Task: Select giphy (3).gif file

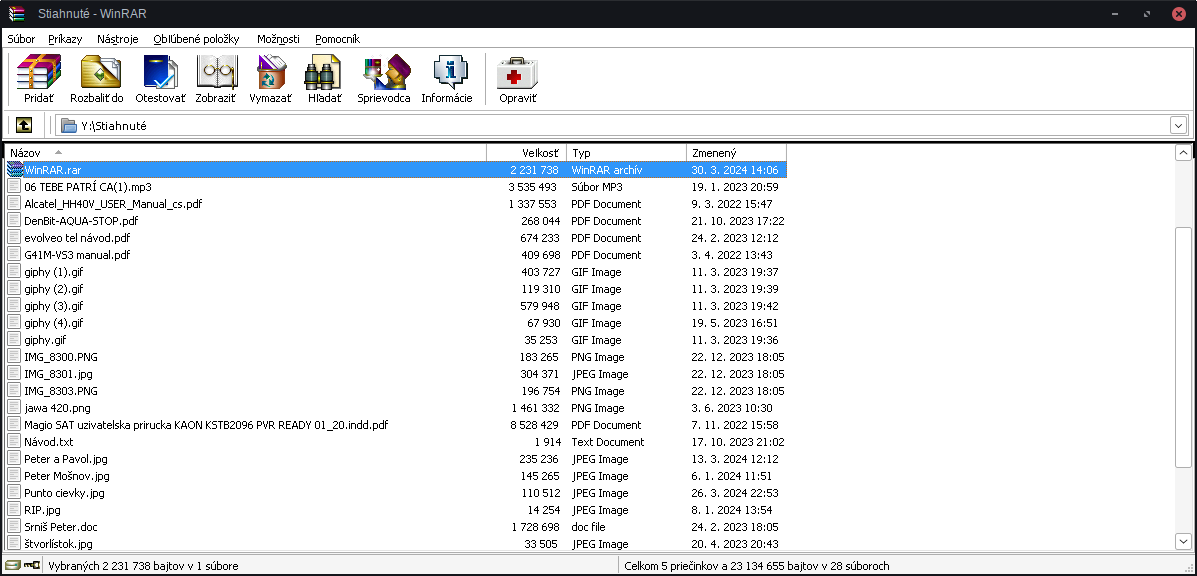Action: 53,306
